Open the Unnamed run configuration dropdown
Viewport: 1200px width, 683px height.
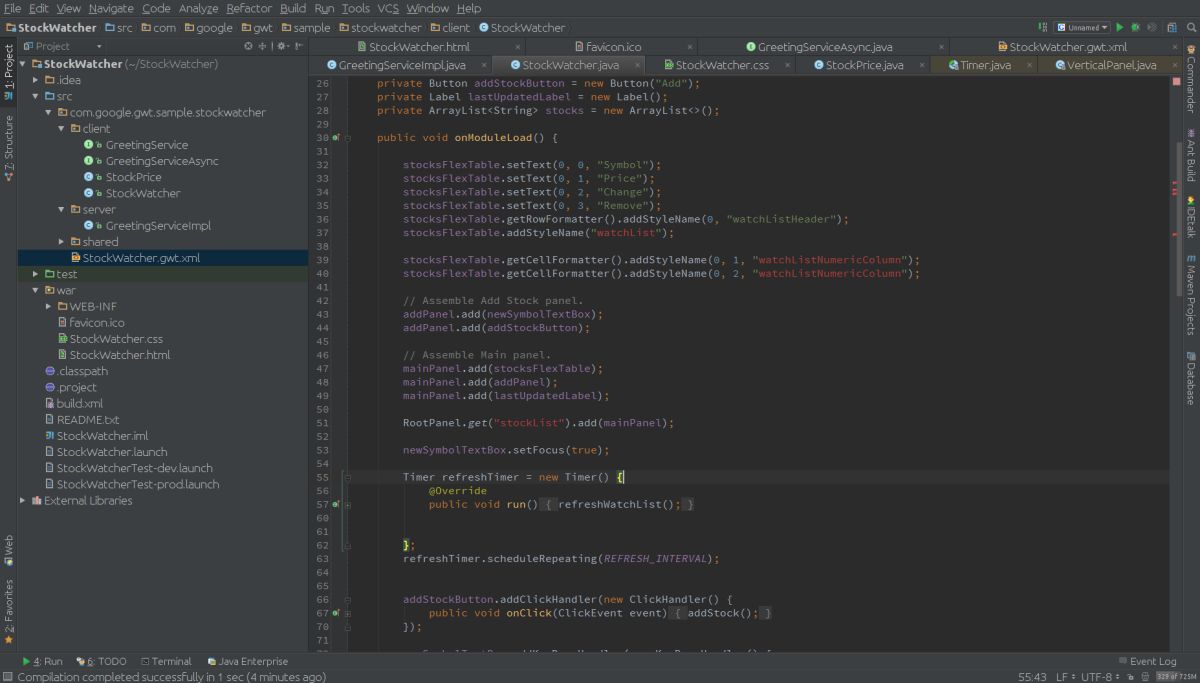pos(1083,28)
